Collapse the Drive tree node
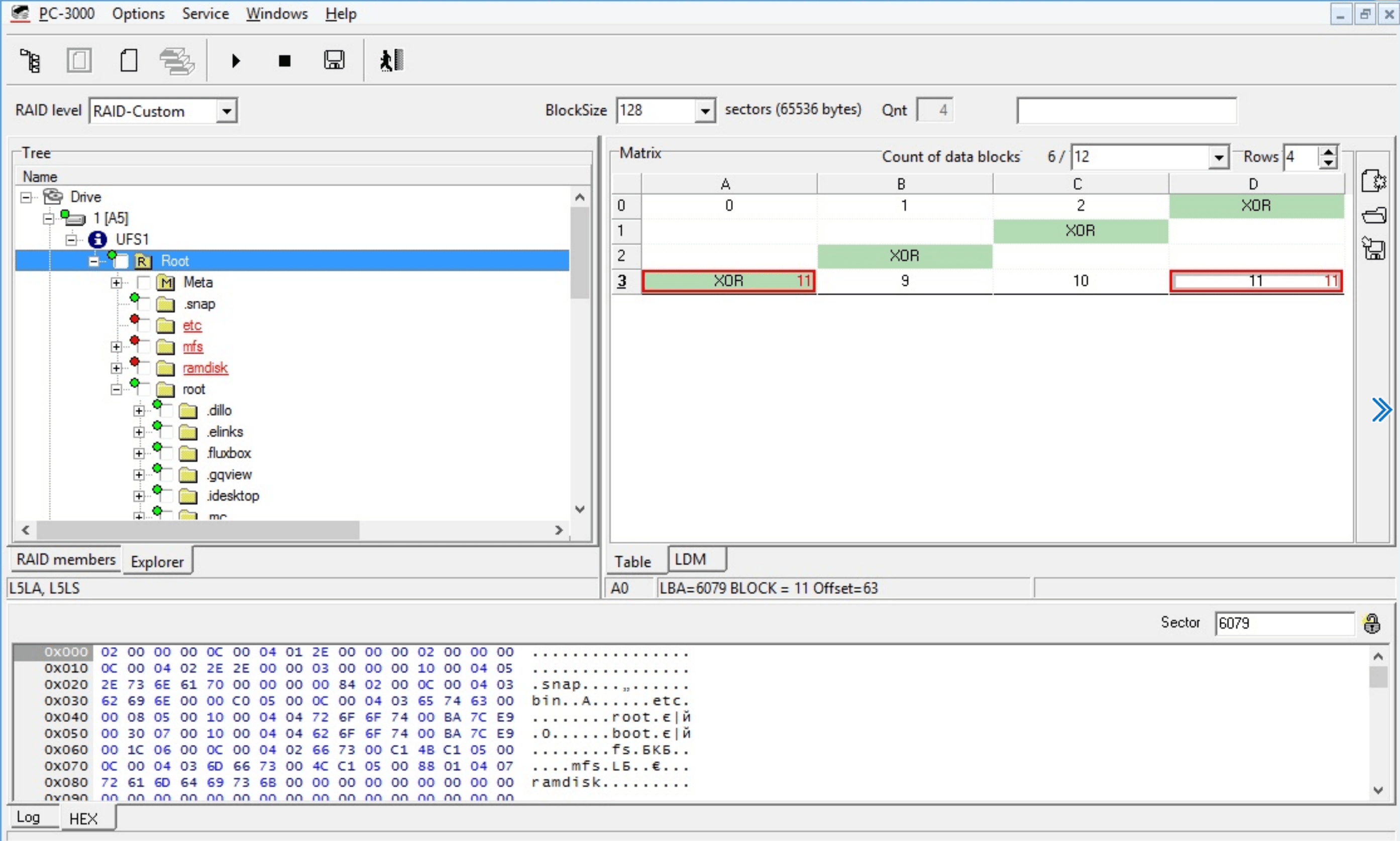The height and width of the screenshot is (841, 1400). click(26, 197)
